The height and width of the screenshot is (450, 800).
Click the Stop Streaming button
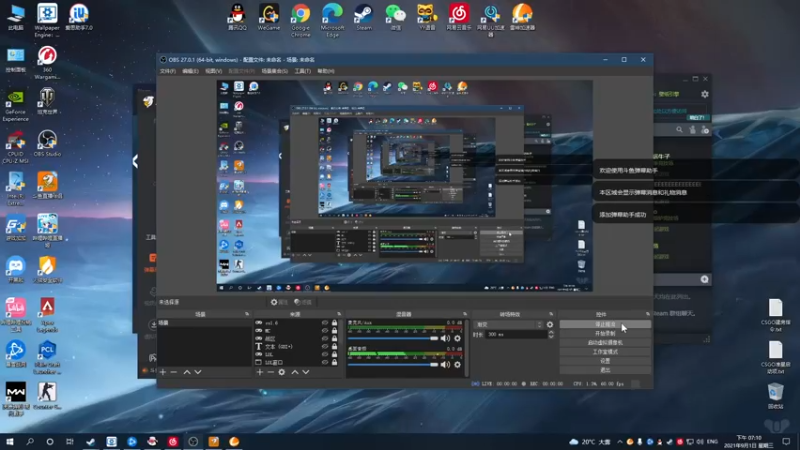pyautogui.click(x=605, y=324)
